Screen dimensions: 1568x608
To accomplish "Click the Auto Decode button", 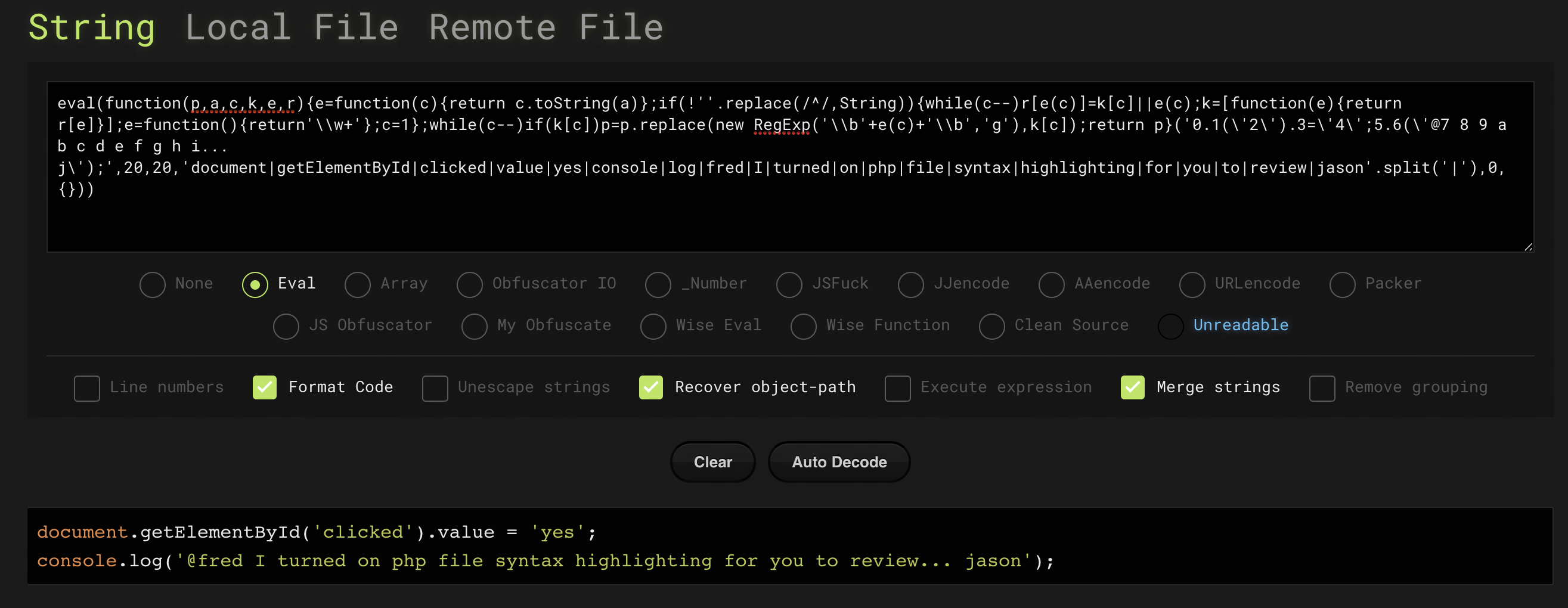I will [x=839, y=462].
